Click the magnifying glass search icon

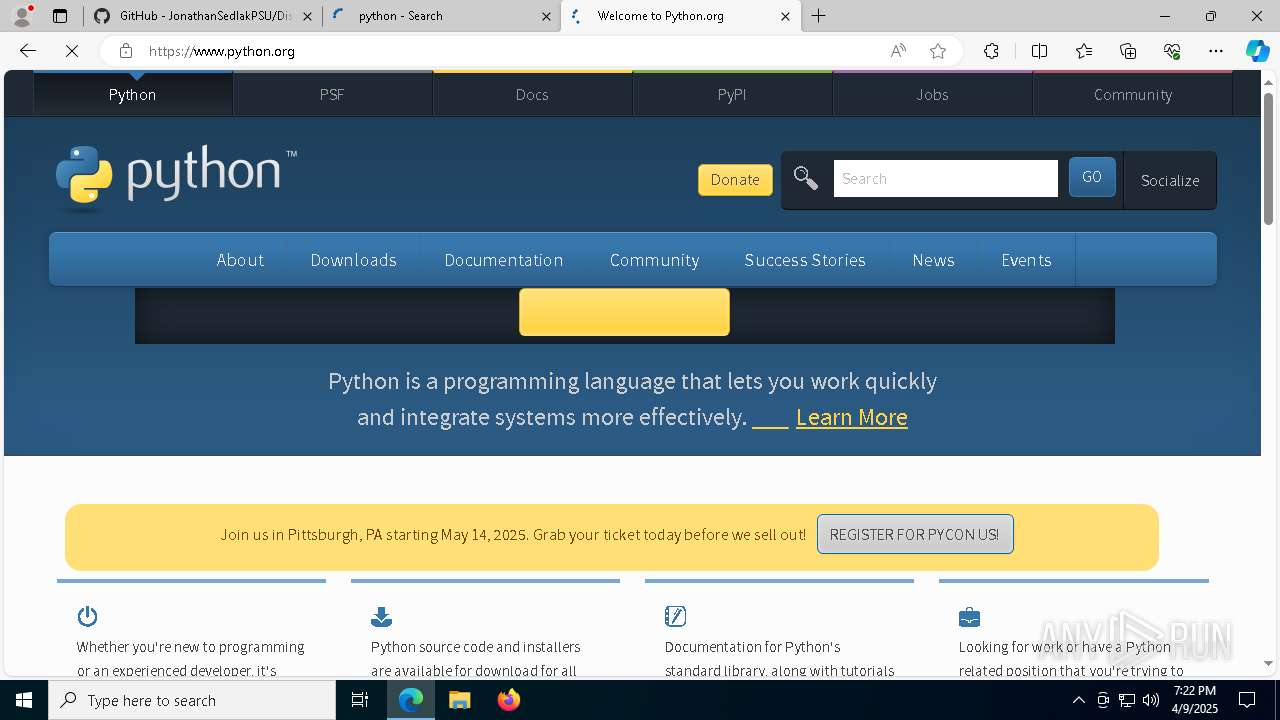[x=805, y=178]
